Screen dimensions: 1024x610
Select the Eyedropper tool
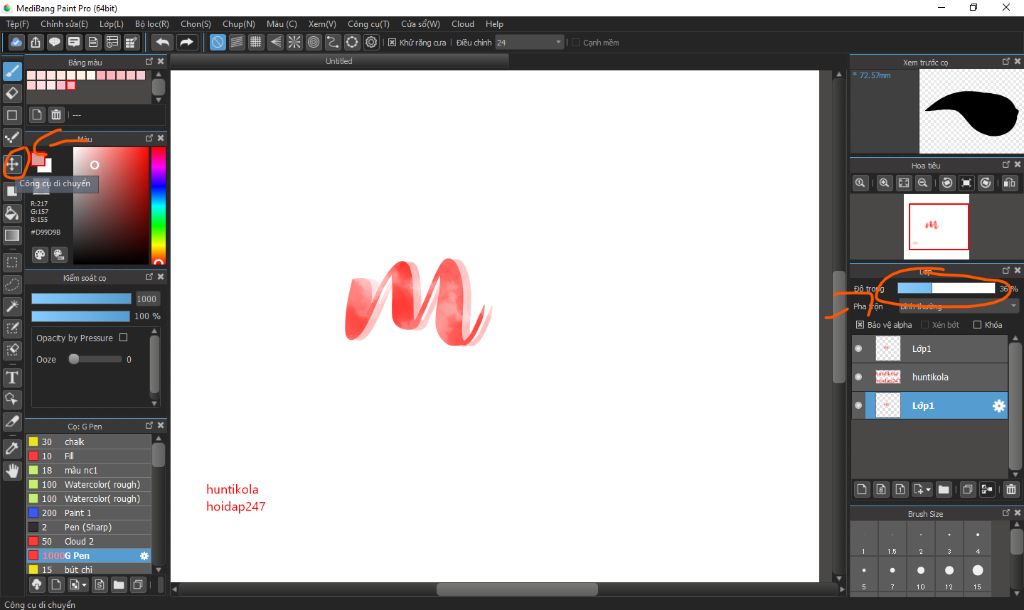[x=12, y=448]
